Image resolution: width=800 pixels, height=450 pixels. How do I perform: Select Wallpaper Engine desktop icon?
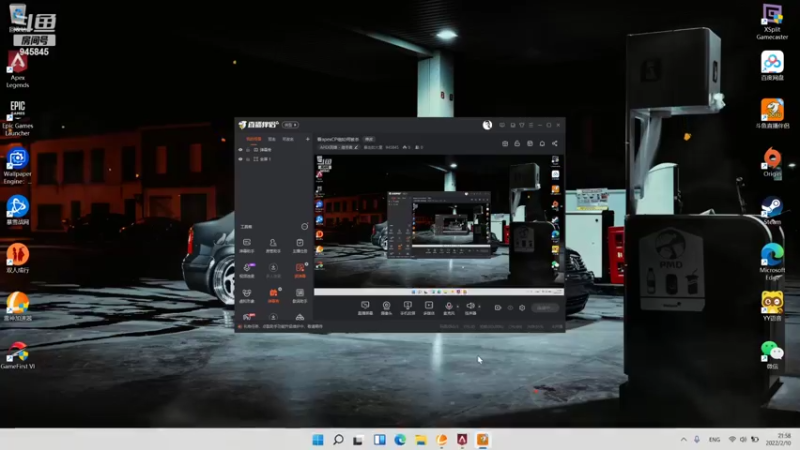[x=17, y=166]
